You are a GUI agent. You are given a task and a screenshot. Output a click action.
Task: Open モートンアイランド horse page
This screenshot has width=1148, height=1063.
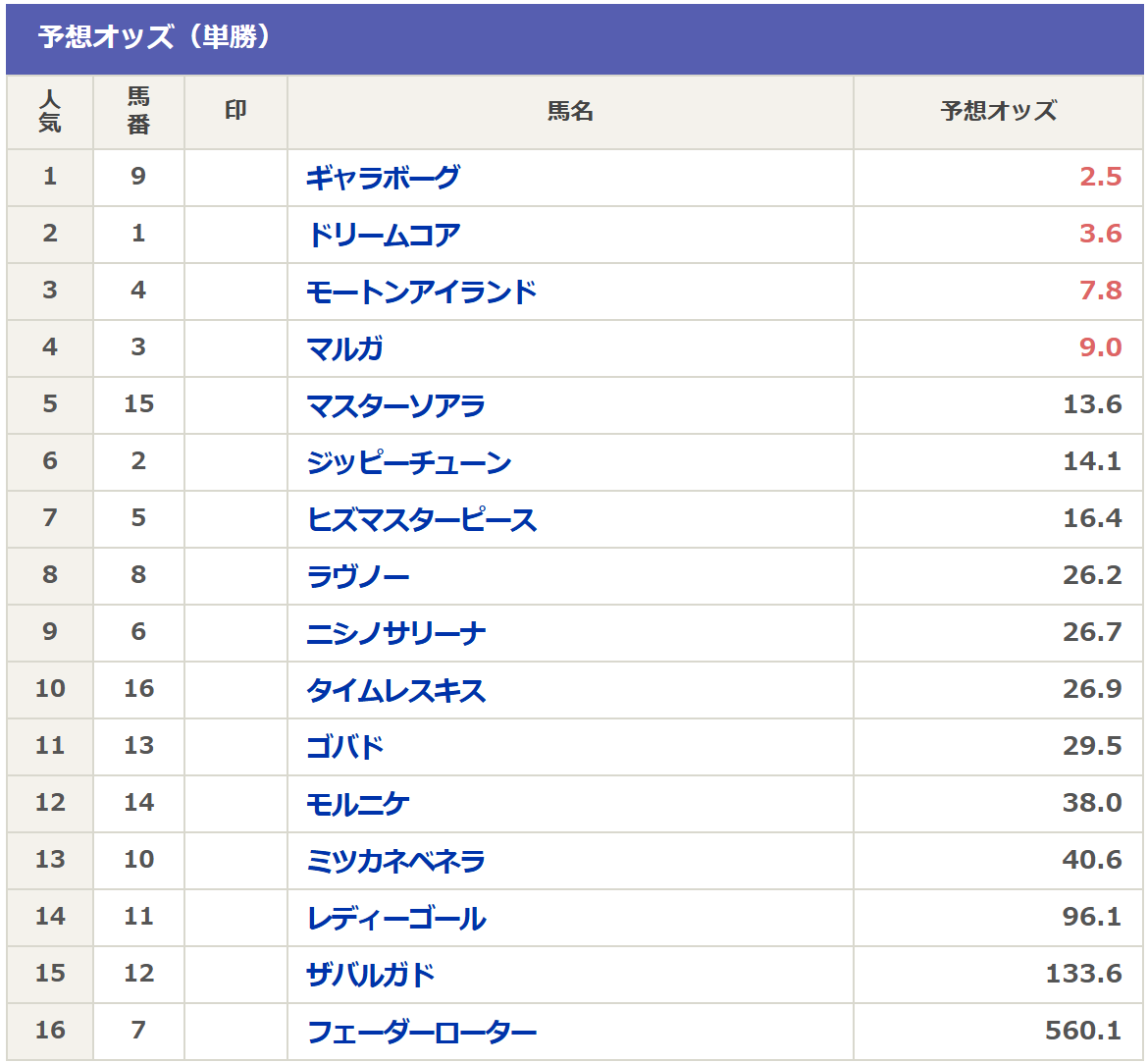[422, 292]
